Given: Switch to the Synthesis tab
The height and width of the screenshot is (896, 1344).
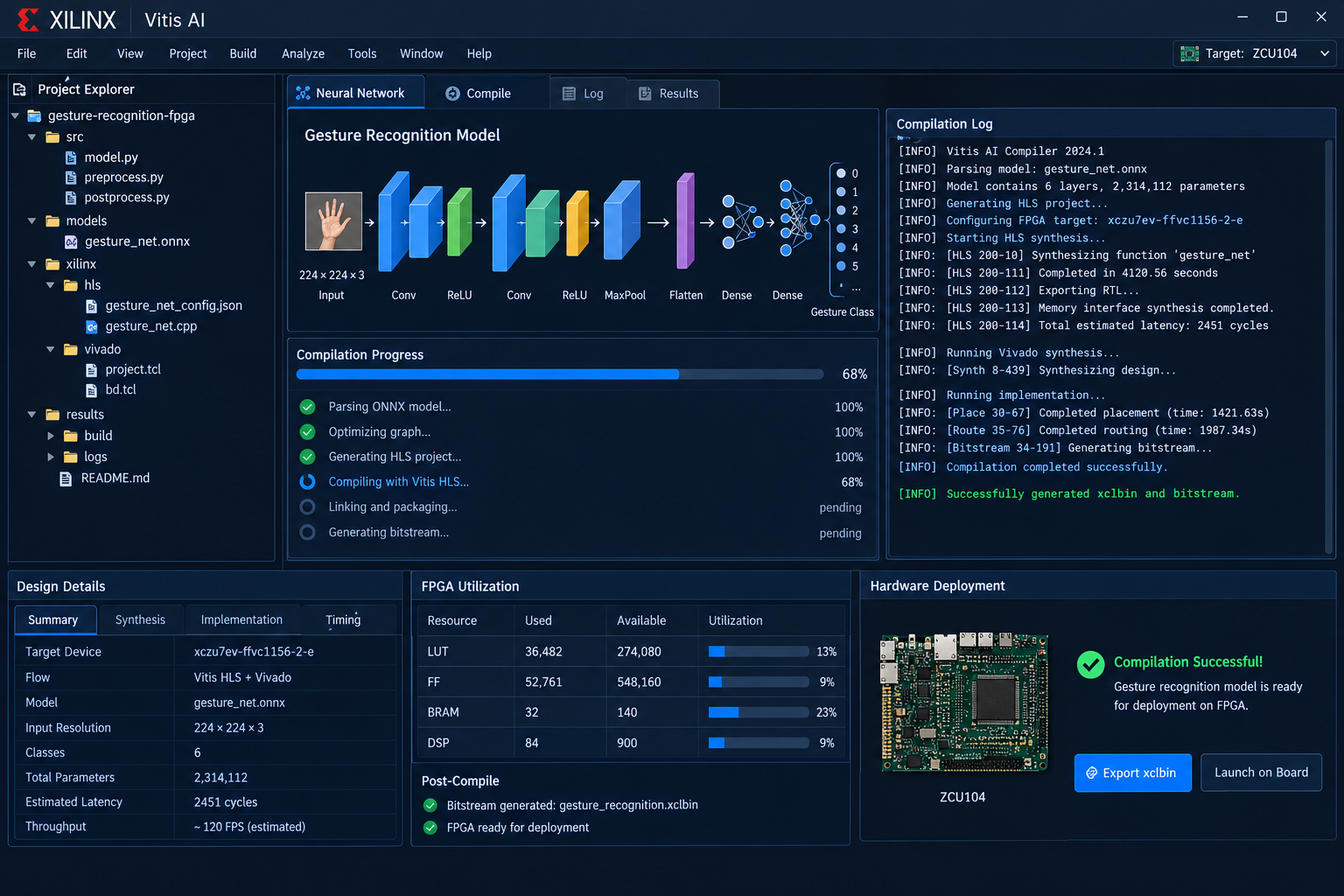Looking at the screenshot, I should point(140,619).
